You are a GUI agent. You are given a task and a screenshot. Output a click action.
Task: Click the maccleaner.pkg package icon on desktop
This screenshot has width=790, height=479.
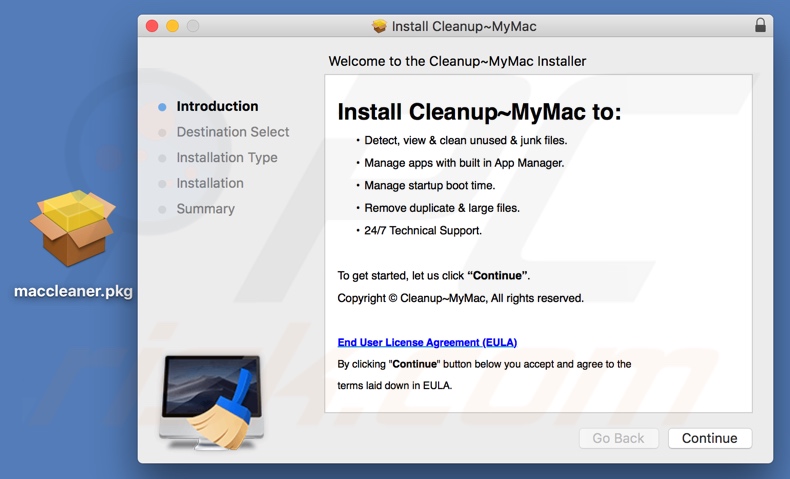pos(72,228)
